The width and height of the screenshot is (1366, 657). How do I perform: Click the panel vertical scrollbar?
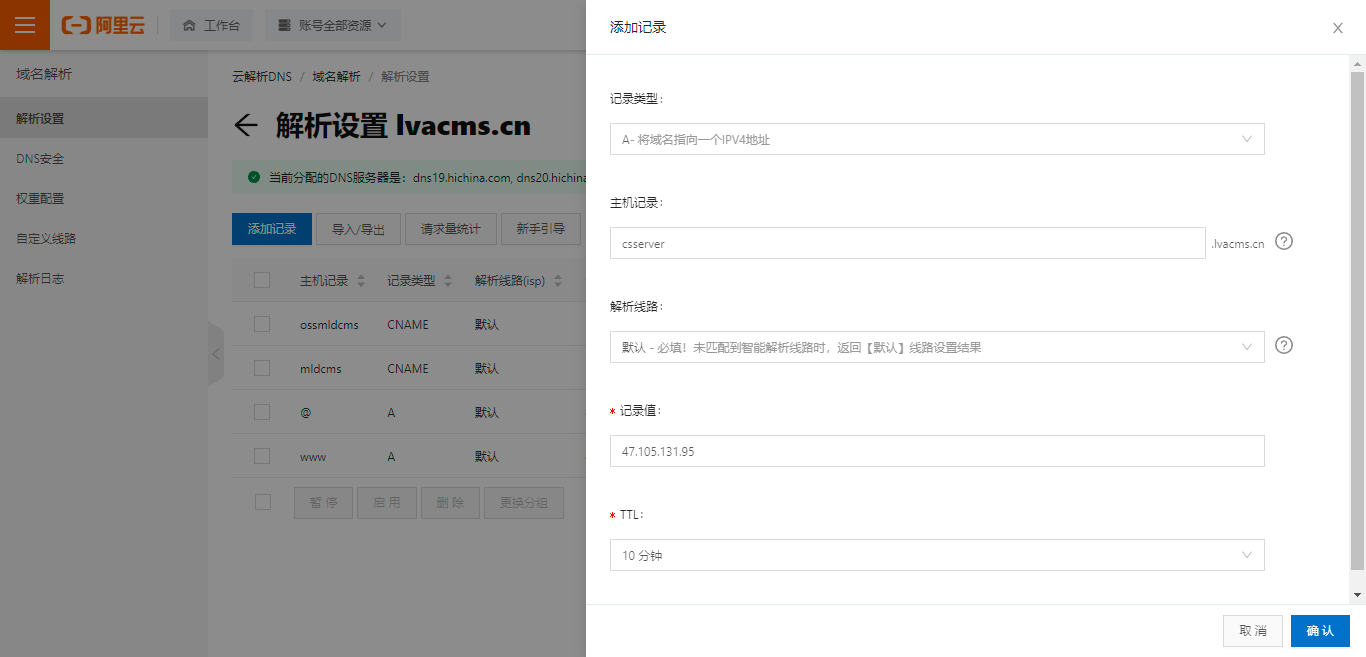point(1357,320)
